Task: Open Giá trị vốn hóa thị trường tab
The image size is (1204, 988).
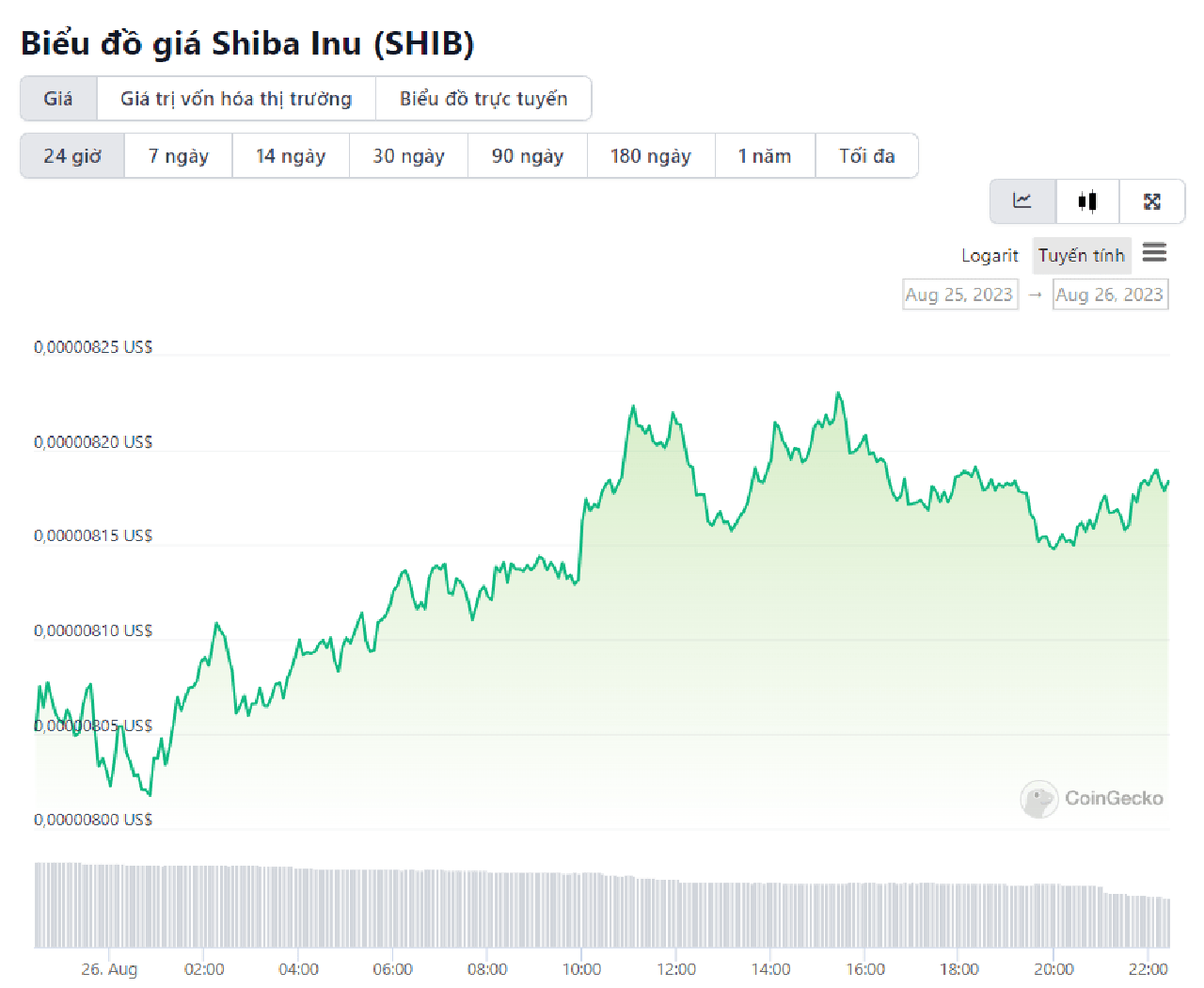Action: (x=236, y=99)
